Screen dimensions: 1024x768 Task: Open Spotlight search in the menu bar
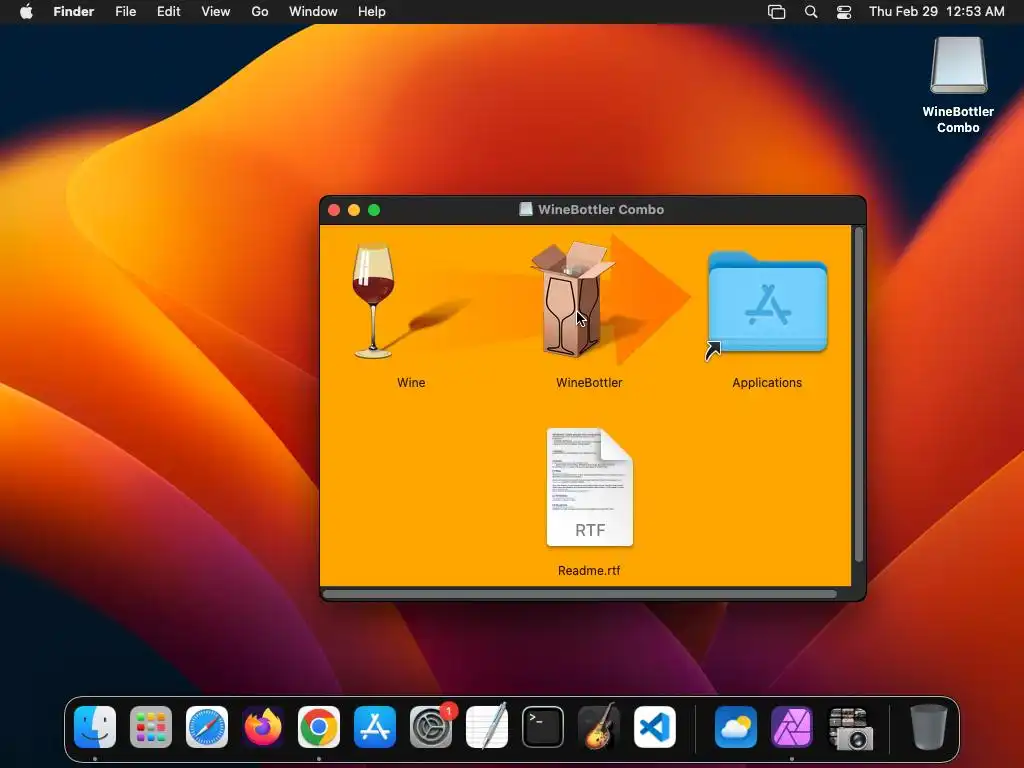811,12
